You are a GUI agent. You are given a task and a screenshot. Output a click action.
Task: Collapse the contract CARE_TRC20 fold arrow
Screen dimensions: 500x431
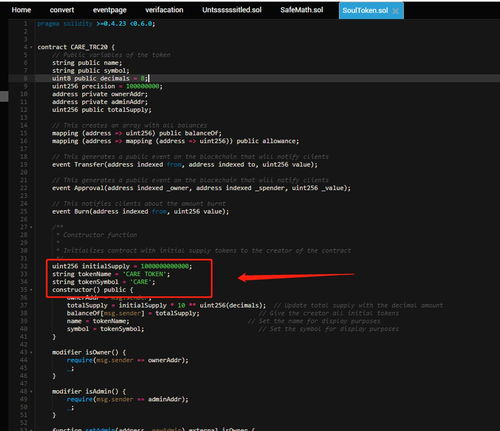31,47
